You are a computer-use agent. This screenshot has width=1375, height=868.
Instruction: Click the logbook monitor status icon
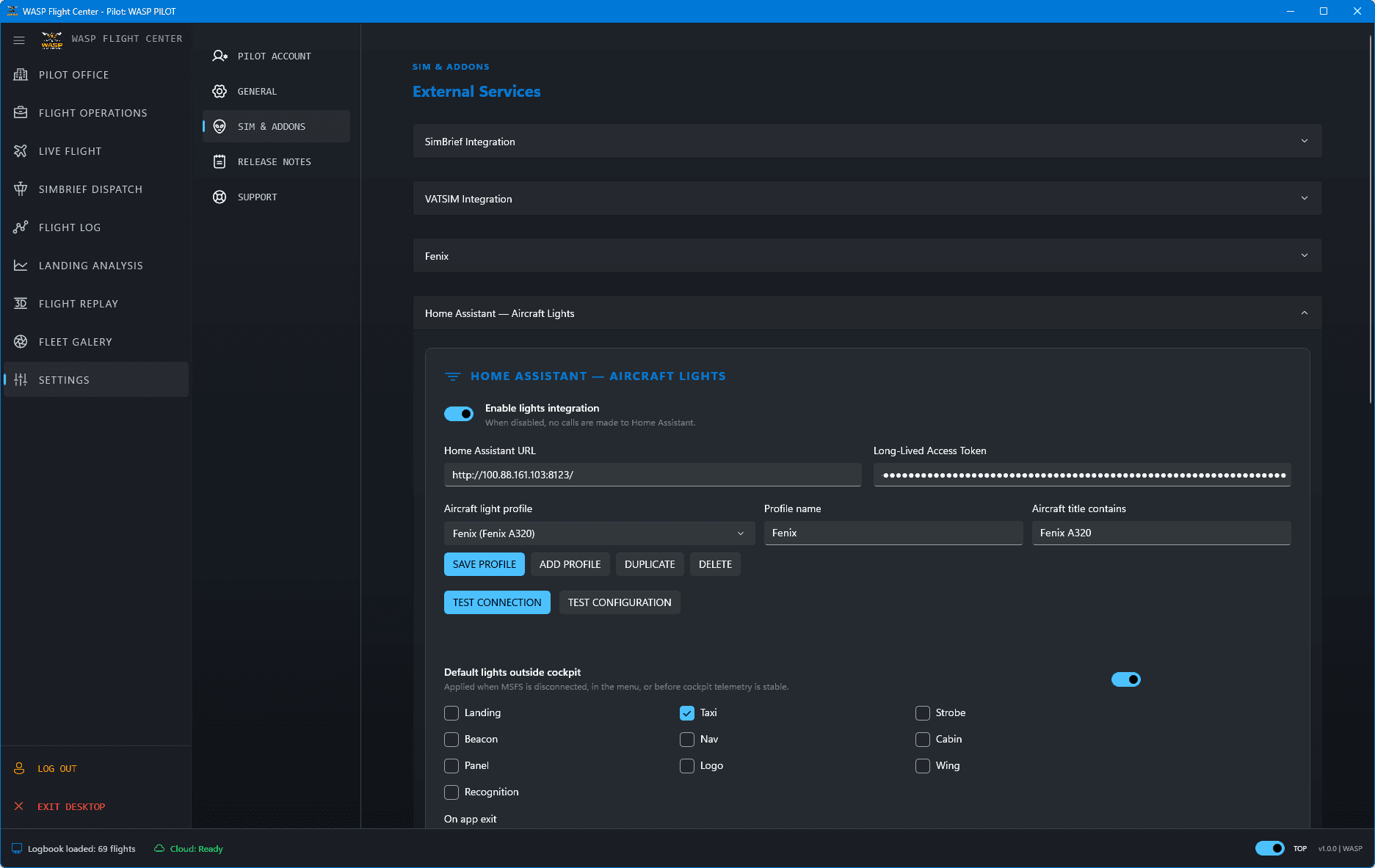point(17,848)
